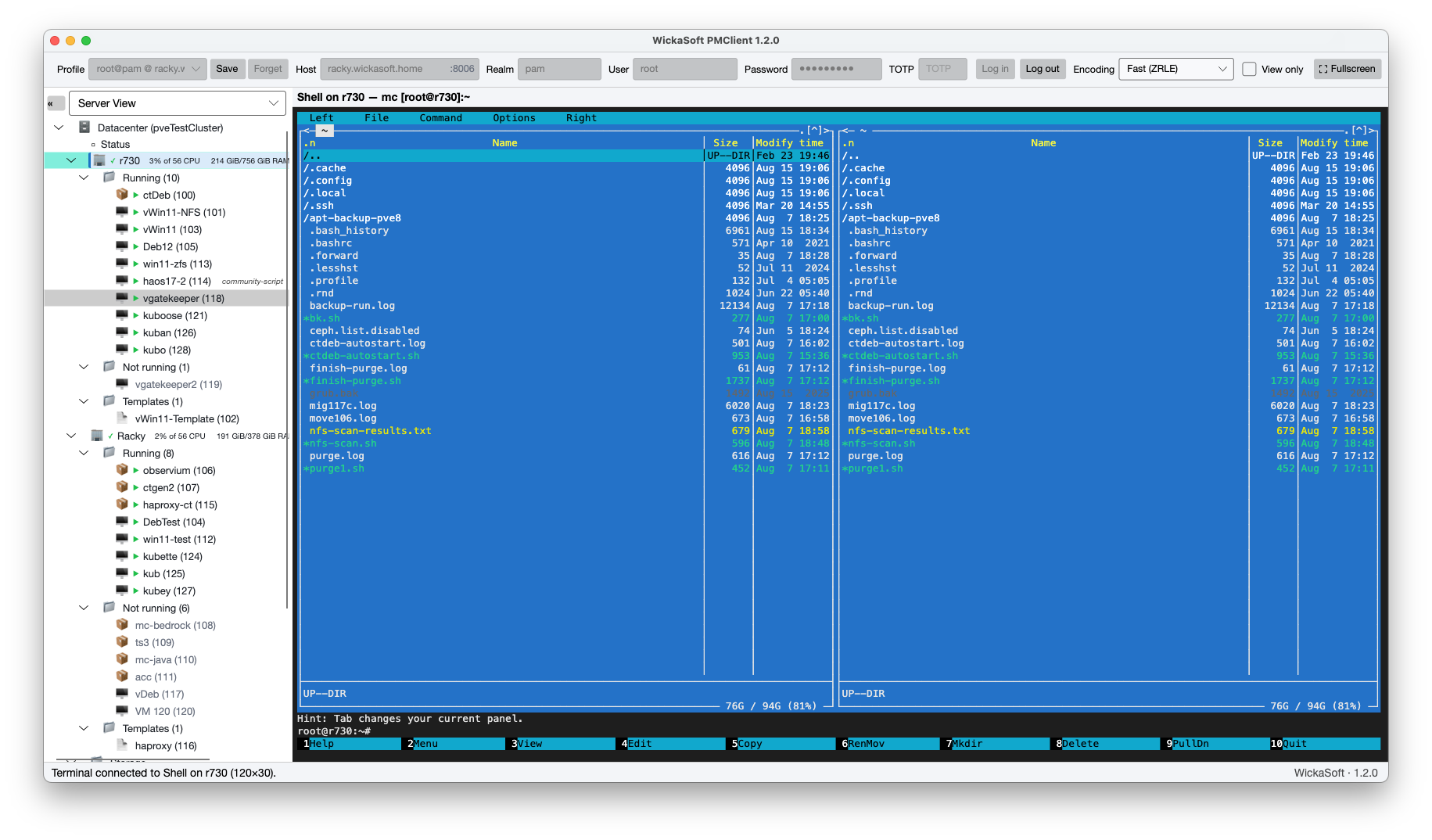Click the Save profile button
This screenshot has width=1432, height=840.
coord(227,69)
